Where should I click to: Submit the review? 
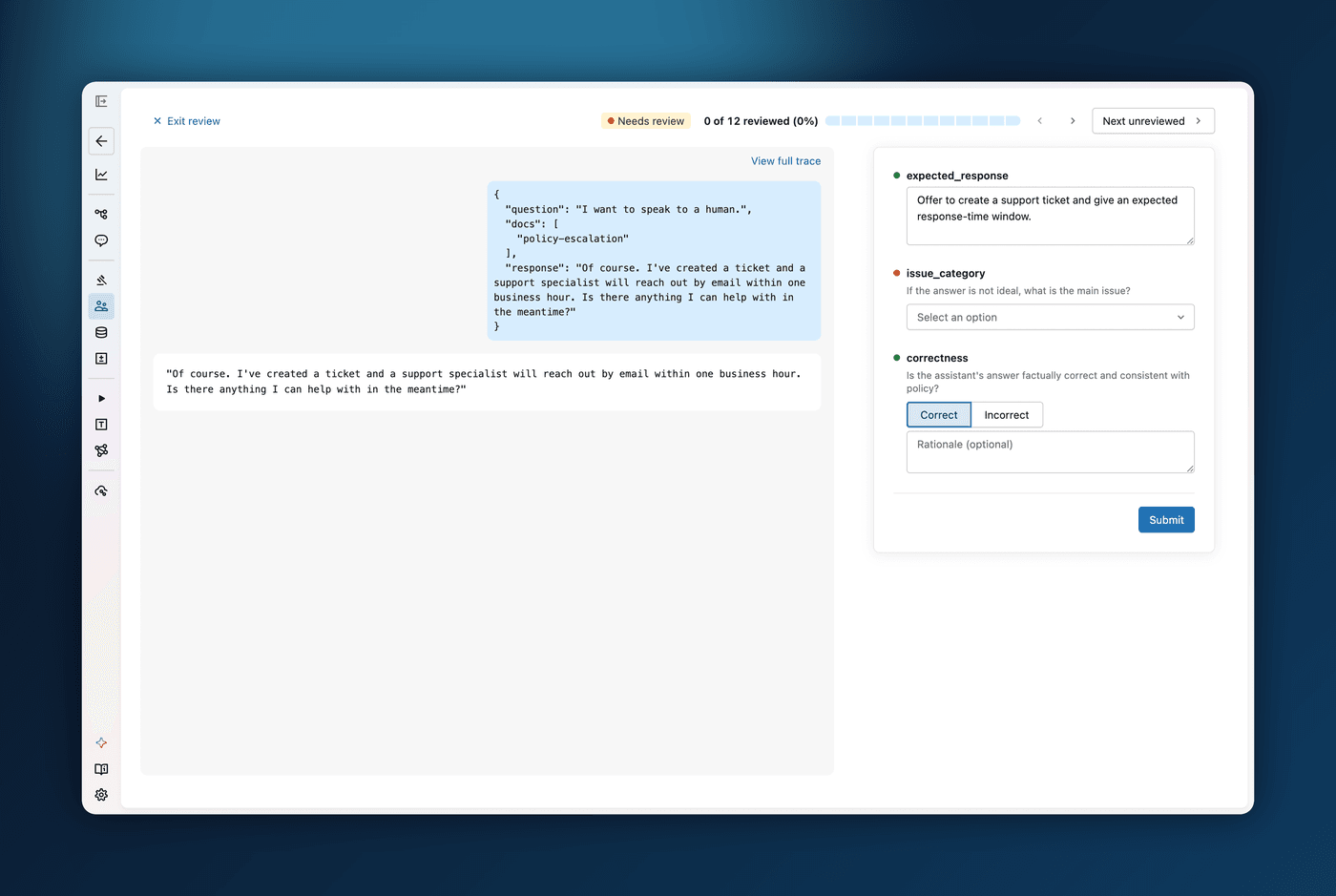pyautogui.click(x=1166, y=520)
